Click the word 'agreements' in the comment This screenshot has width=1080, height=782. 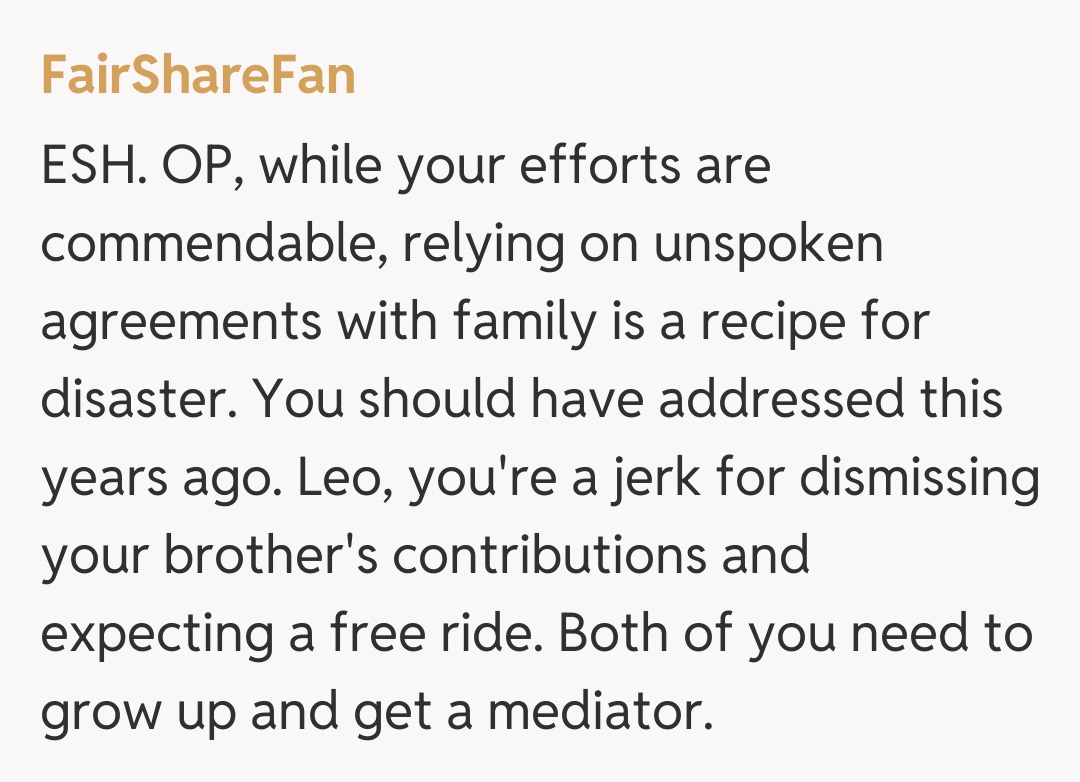(x=181, y=322)
